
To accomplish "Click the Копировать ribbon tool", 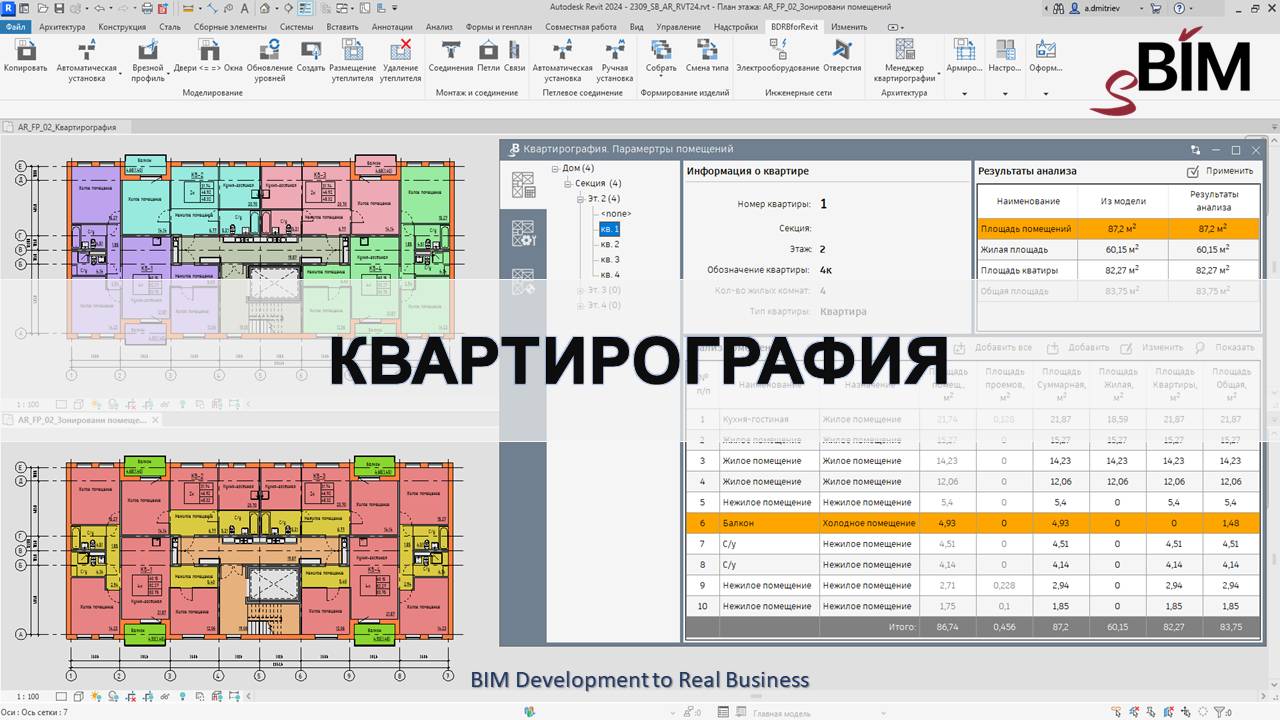I will [x=25, y=56].
